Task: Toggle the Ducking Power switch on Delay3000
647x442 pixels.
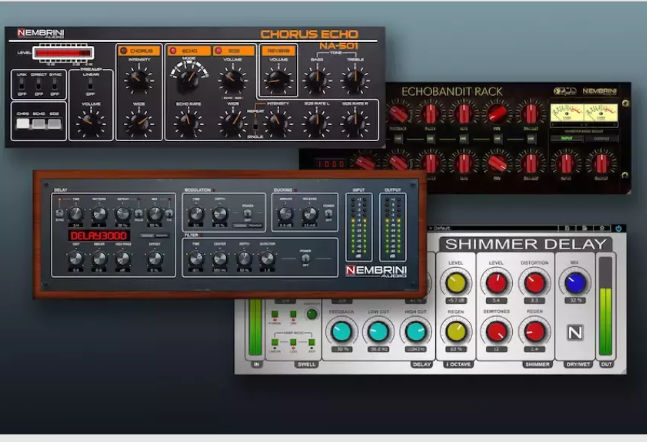Action: [x=328, y=213]
